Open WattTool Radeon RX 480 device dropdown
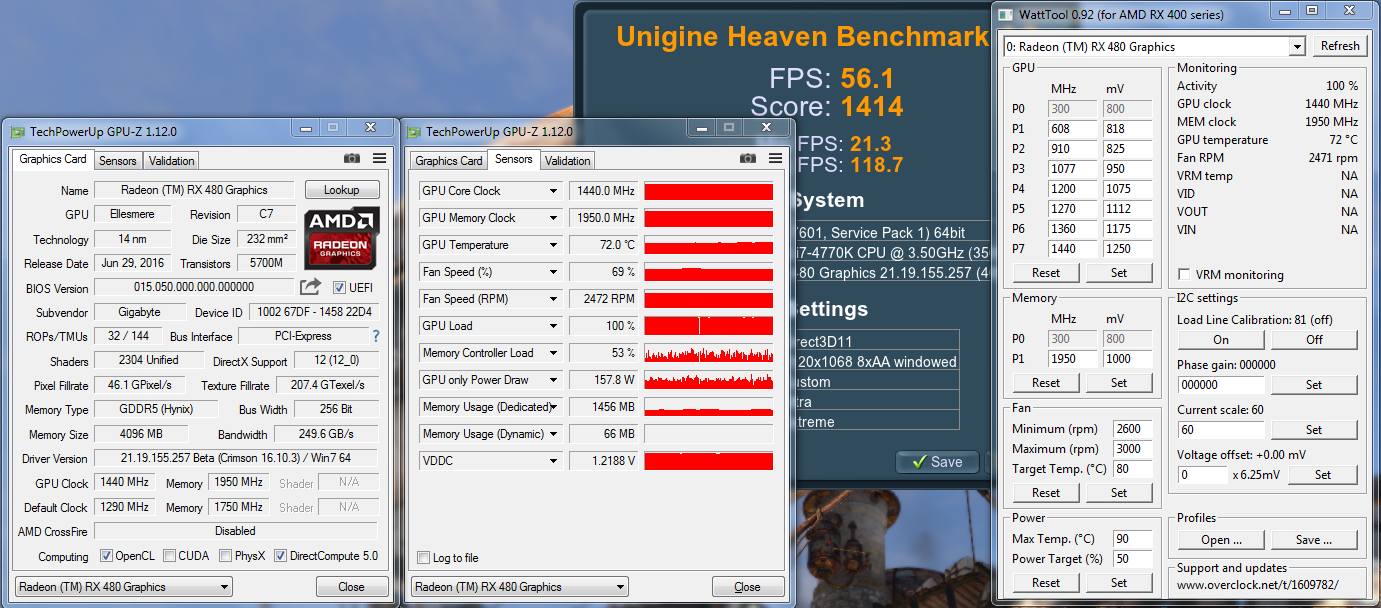Viewport: 1381px width, 608px height. (1154, 46)
